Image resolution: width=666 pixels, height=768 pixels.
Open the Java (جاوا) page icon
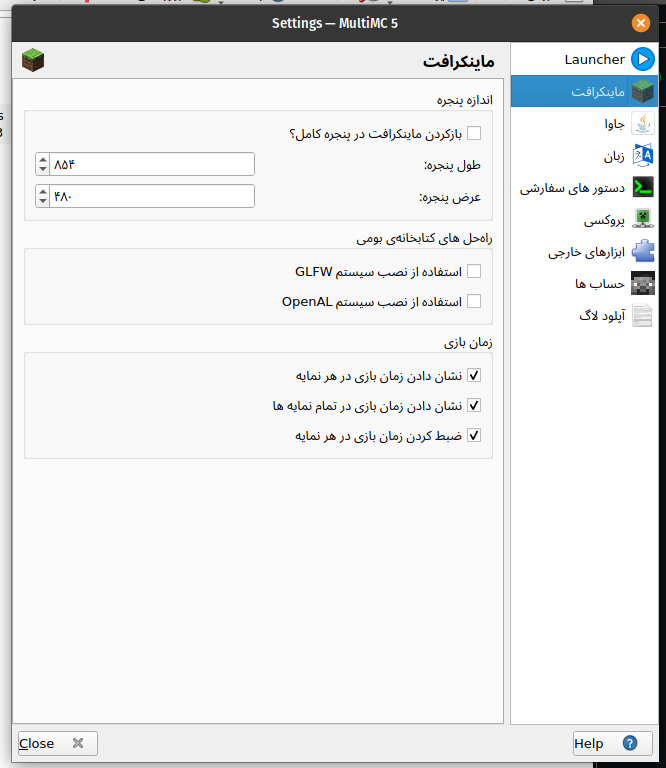tap(642, 123)
